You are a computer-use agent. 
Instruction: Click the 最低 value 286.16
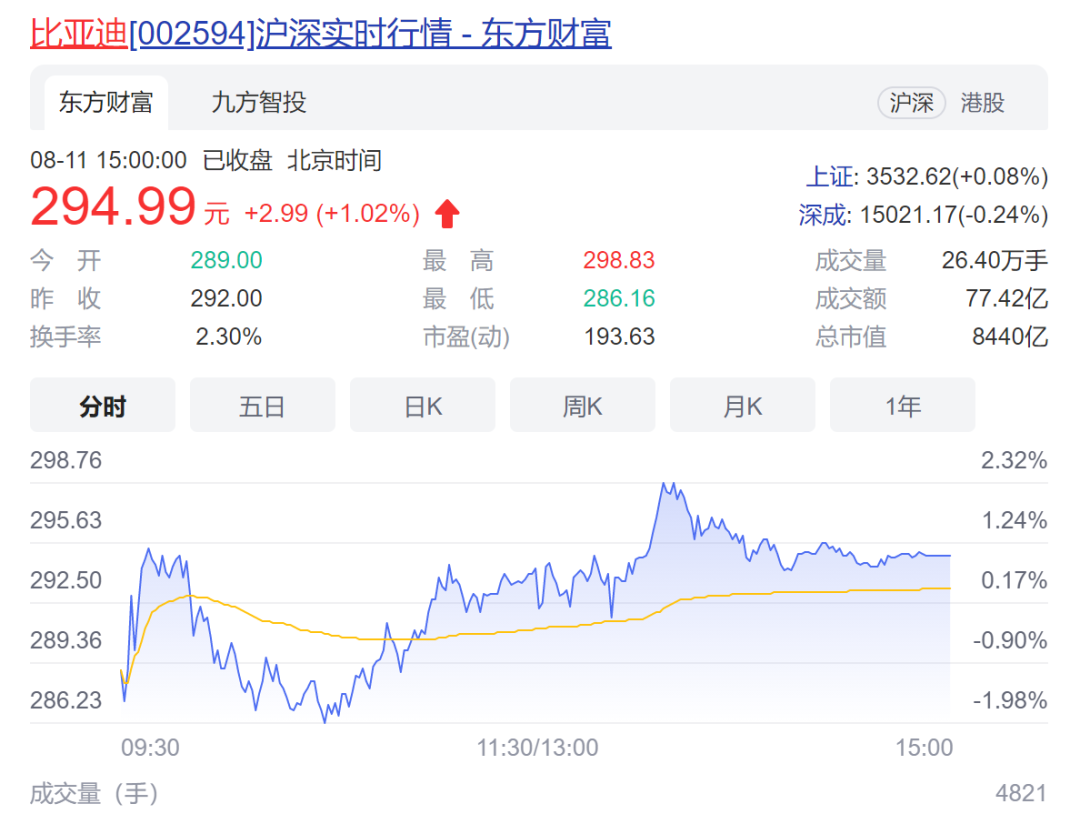pos(619,298)
